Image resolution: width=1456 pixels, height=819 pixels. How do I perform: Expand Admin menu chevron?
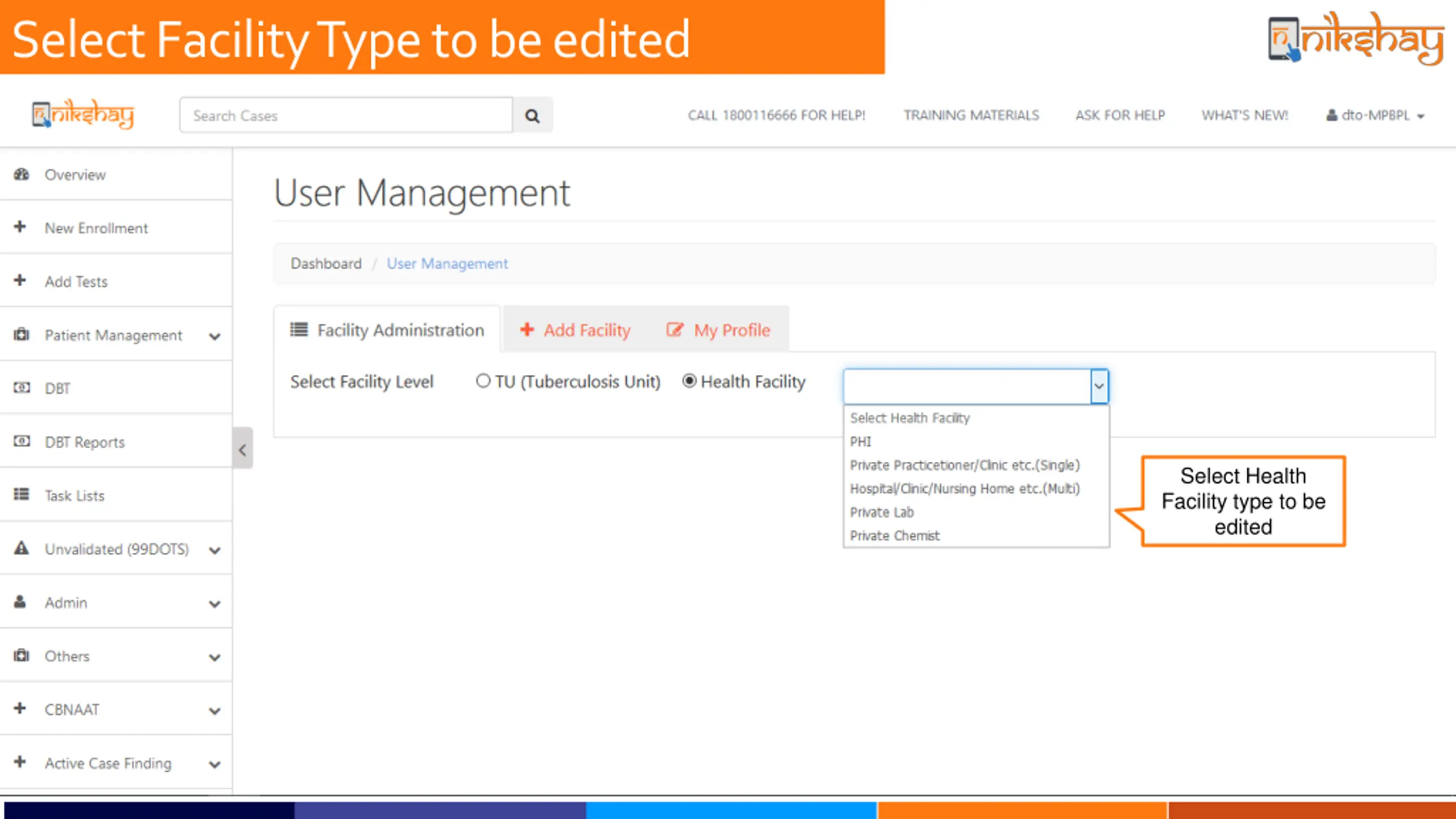(214, 603)
